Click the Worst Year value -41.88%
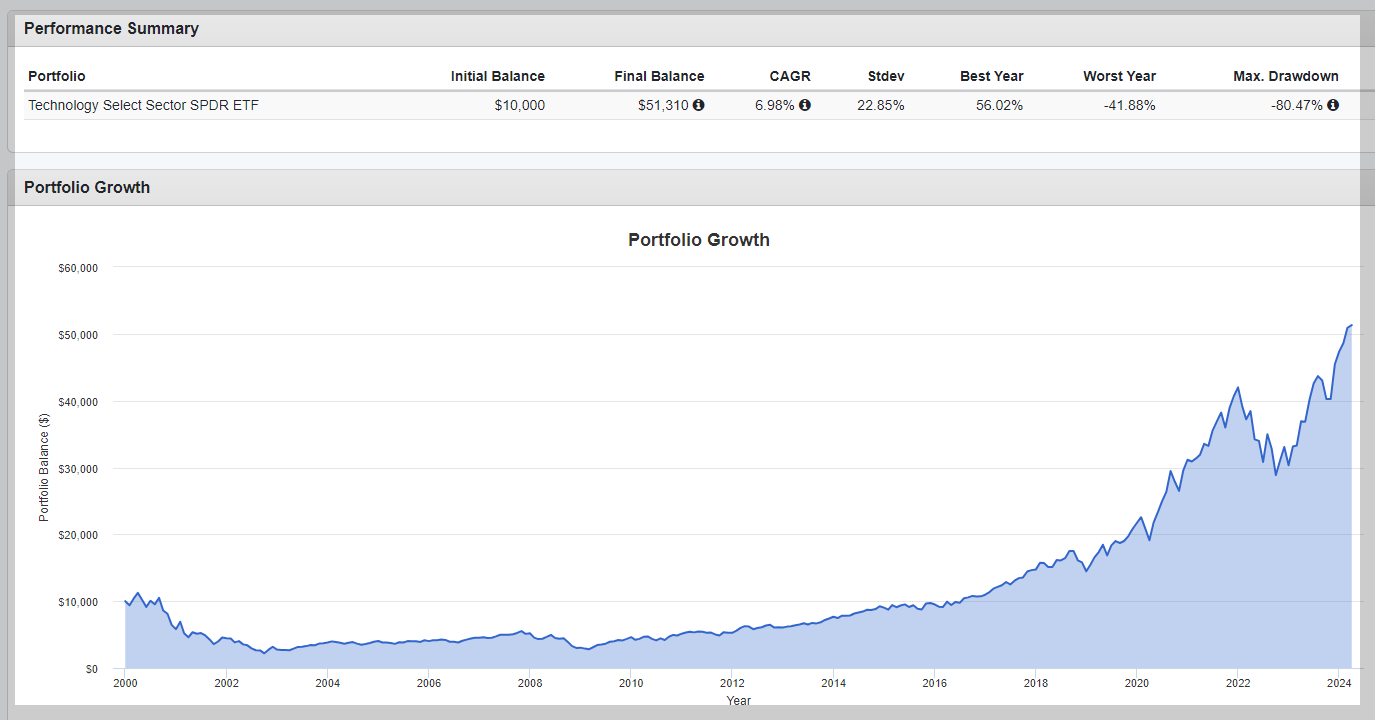Image resolution: width=1375 pixels, height=720 pixels. click(1129, 105)
